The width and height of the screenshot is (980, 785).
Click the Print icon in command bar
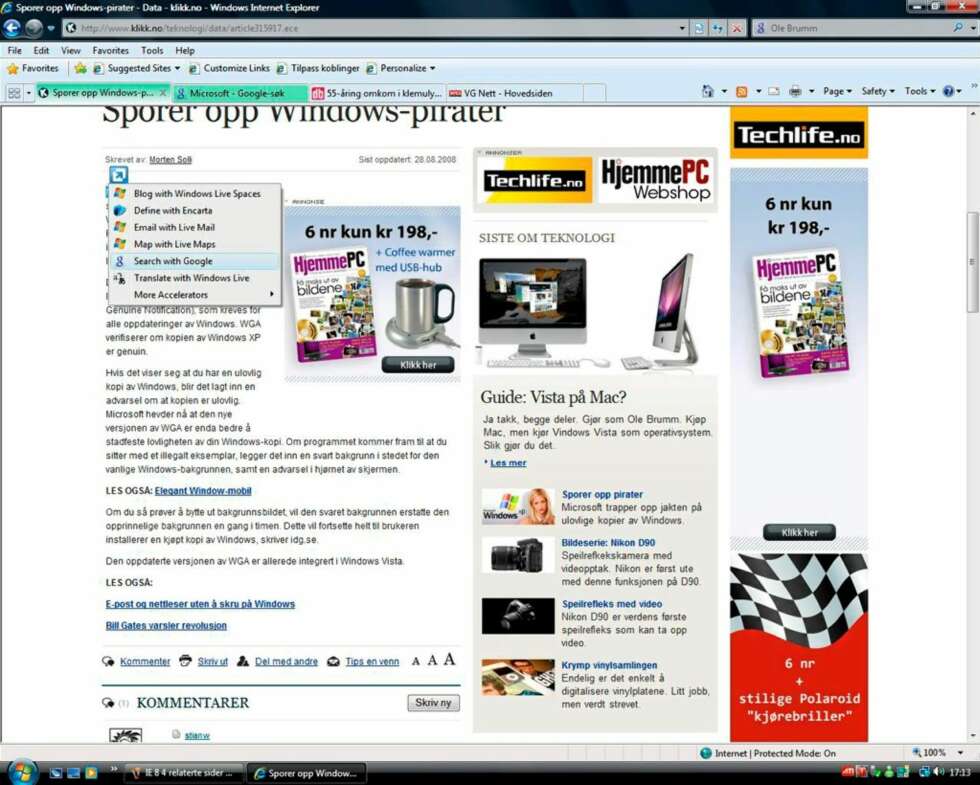pyautogui.click(x=795, y=91)
